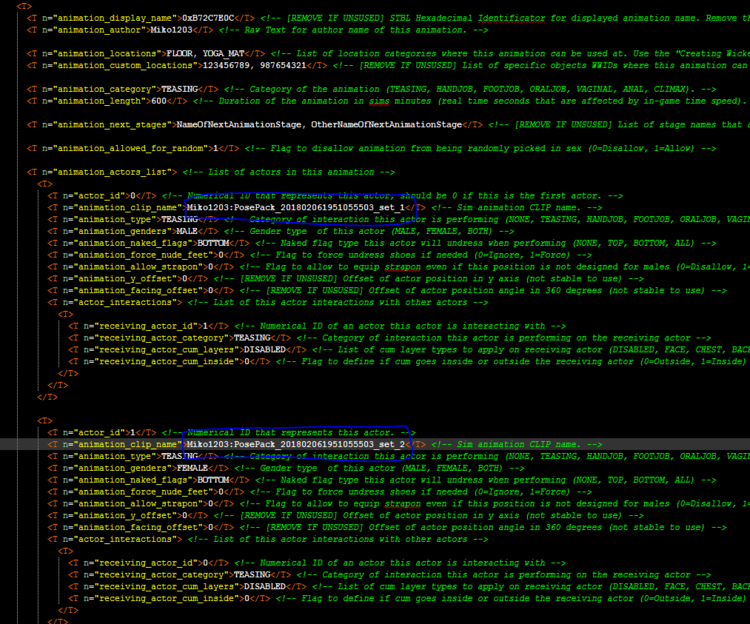Click the animation_length value "600"
Viewport: 750px width, 624px height.
pos(159,101)
